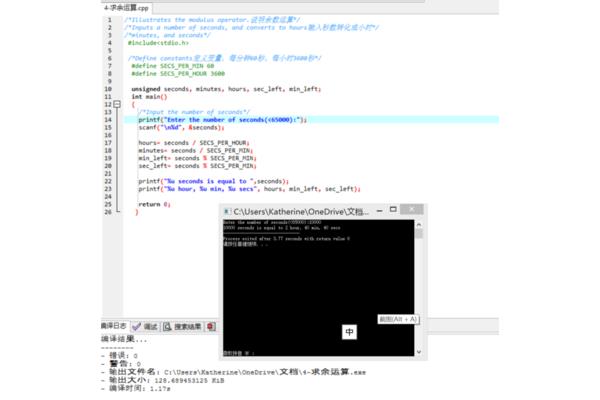
Task: Click the int main() line
Action: coord(149,97)
